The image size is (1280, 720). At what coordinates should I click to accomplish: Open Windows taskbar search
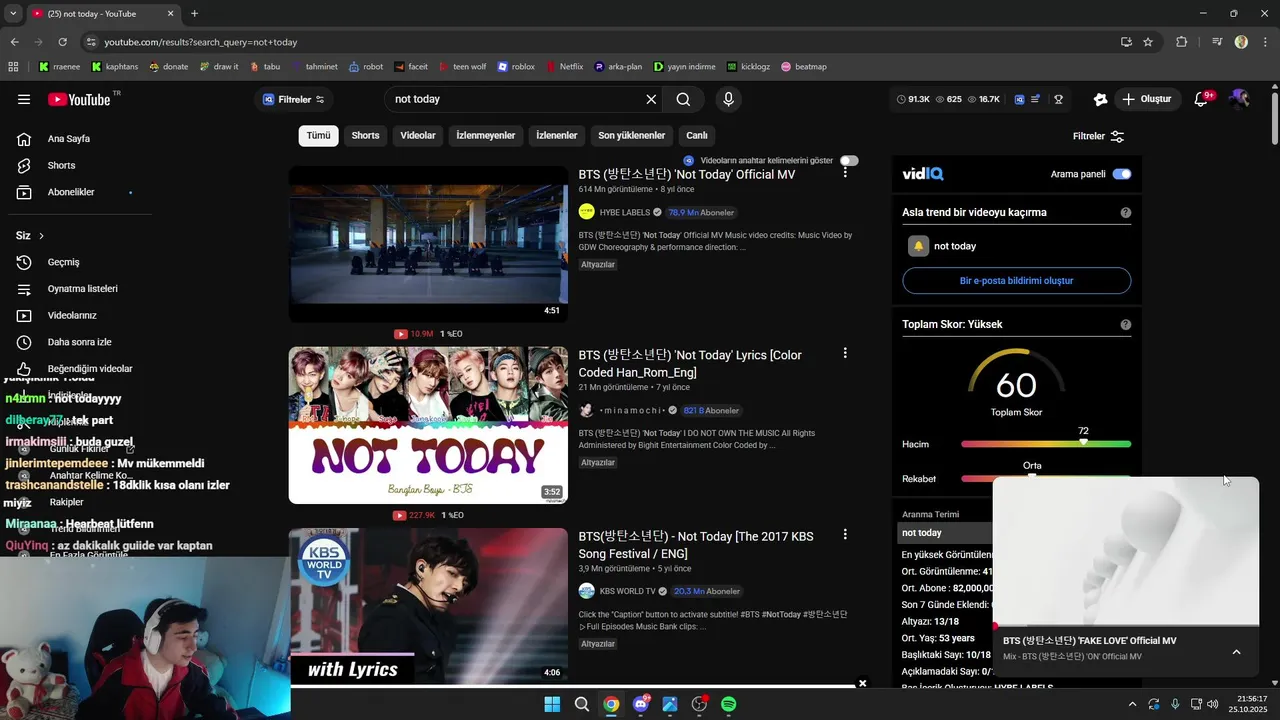(x=582, y=704)
